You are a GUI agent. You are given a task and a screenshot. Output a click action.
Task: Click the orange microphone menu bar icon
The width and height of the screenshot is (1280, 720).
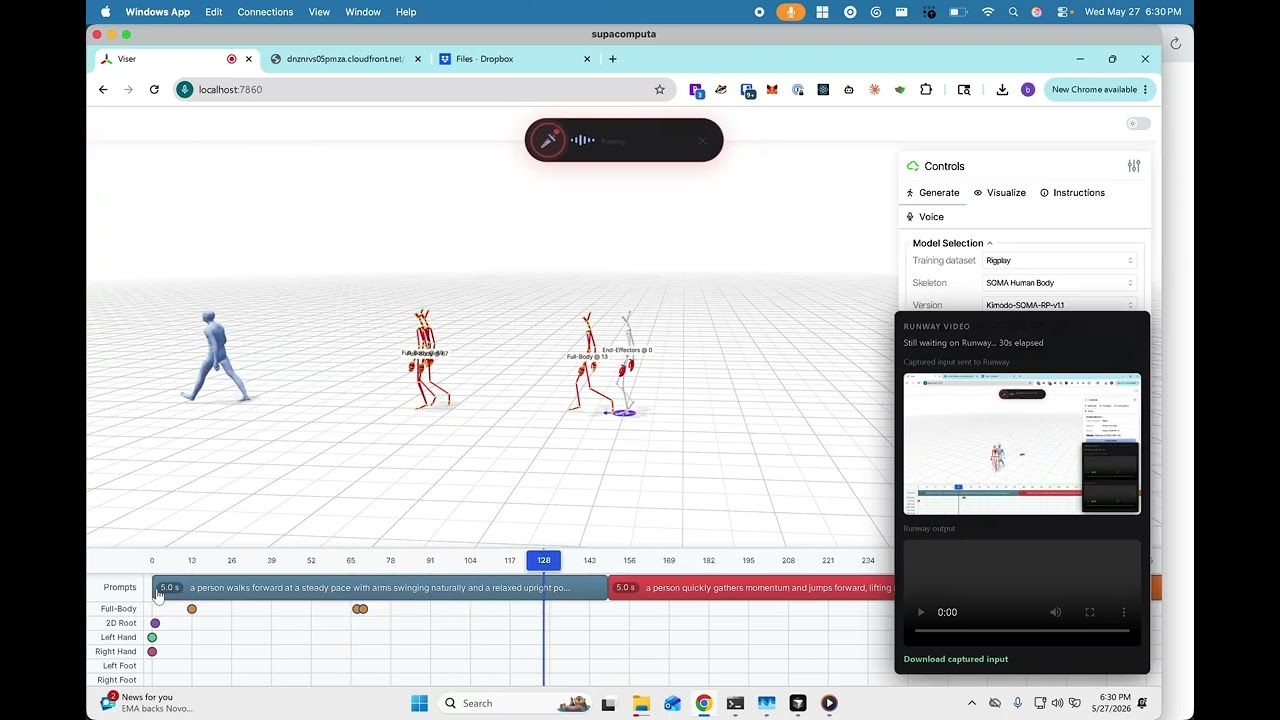pyautogui.click(x=791, y=12)
